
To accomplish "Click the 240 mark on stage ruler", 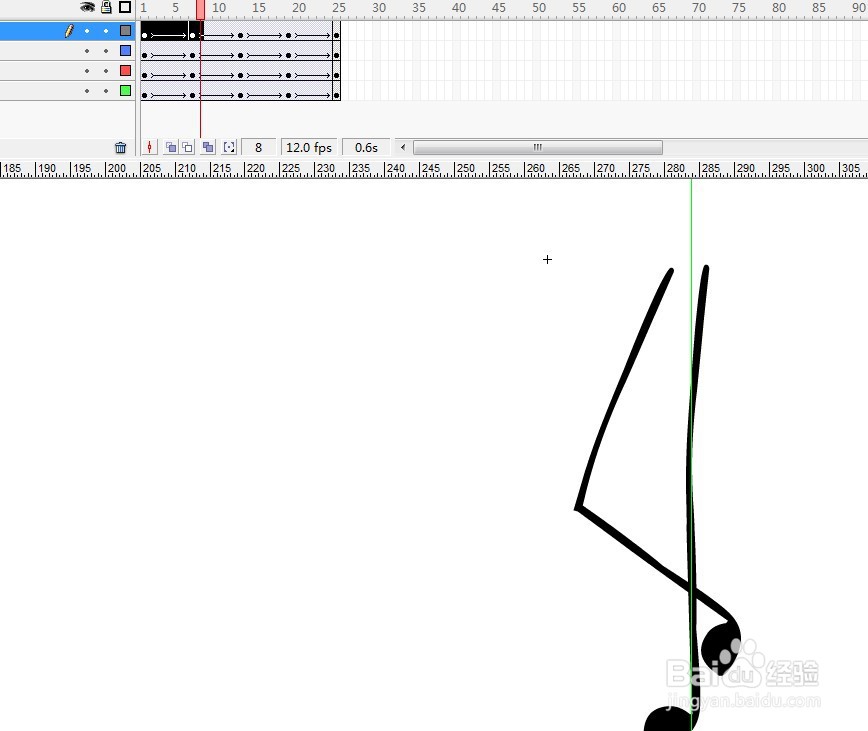I will pyautogui.click(x=396, y=168).
